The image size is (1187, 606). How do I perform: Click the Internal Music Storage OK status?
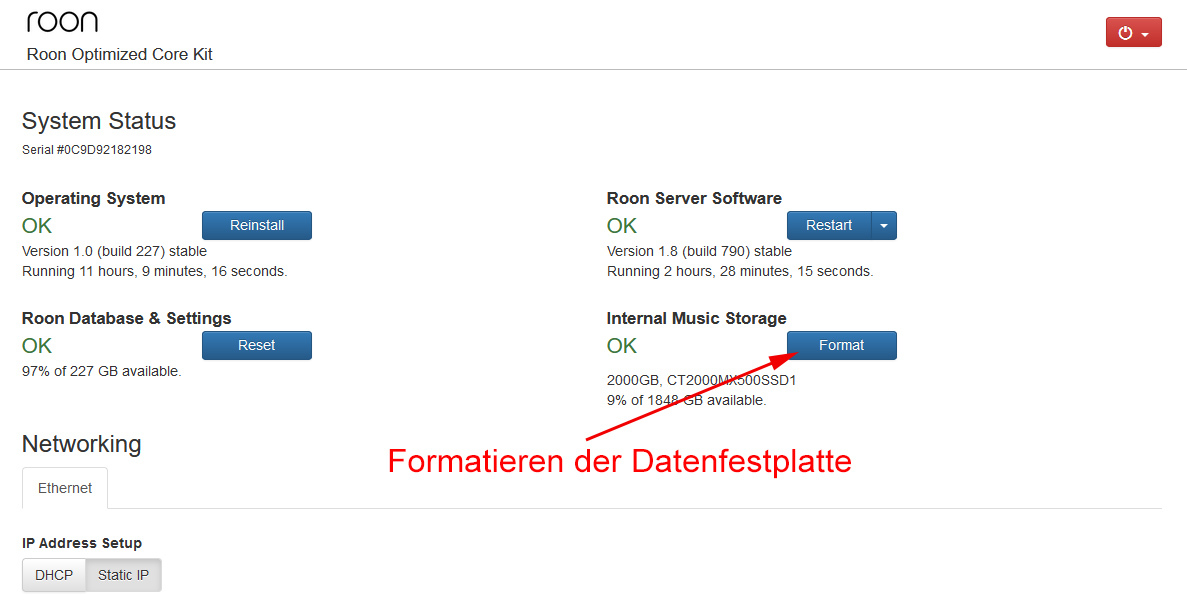[x=622, y=346]
